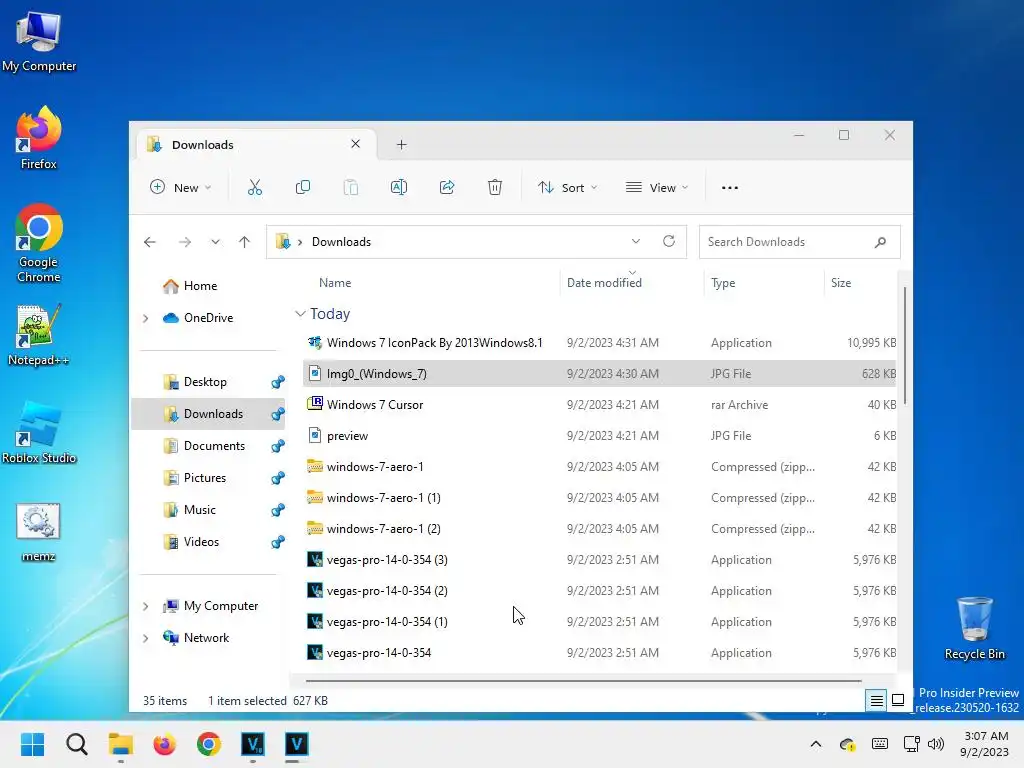Click the File Explorer taskbar icon
The width and height of the screenshot is (1024, 768).
[120, 744]
